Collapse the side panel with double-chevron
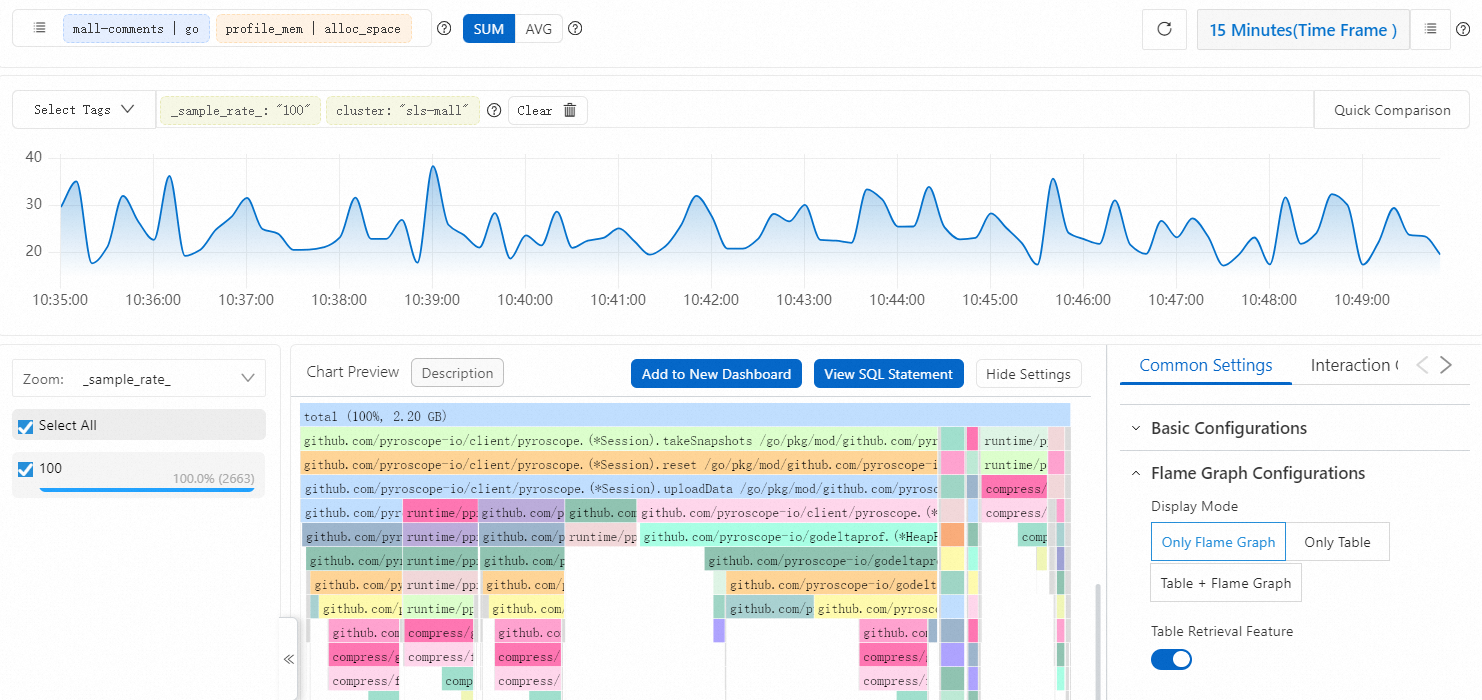 pyautogui.click(x=288, y=659)
